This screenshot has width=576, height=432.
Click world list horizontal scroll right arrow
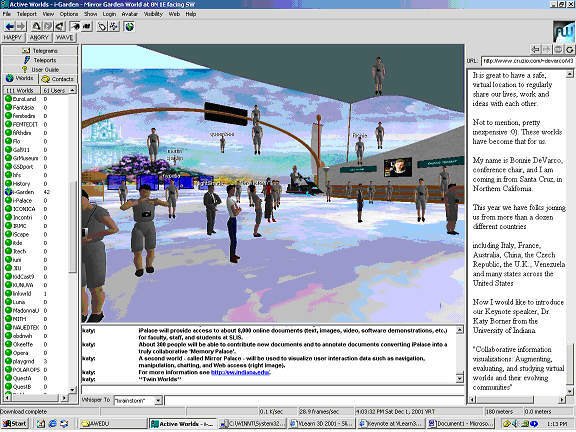(64, 397)
